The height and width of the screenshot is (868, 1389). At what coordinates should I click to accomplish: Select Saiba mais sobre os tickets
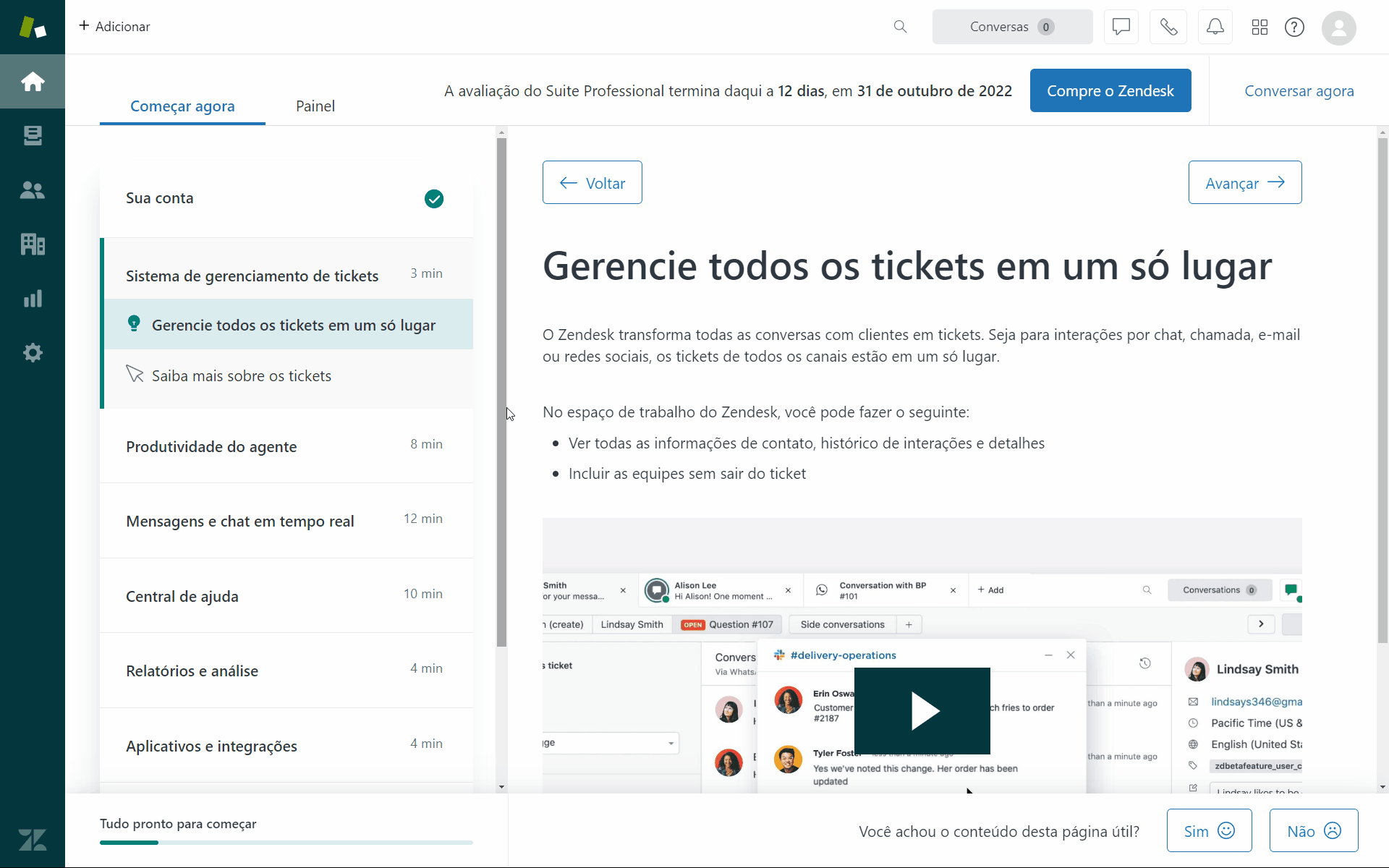coord(288,375)
